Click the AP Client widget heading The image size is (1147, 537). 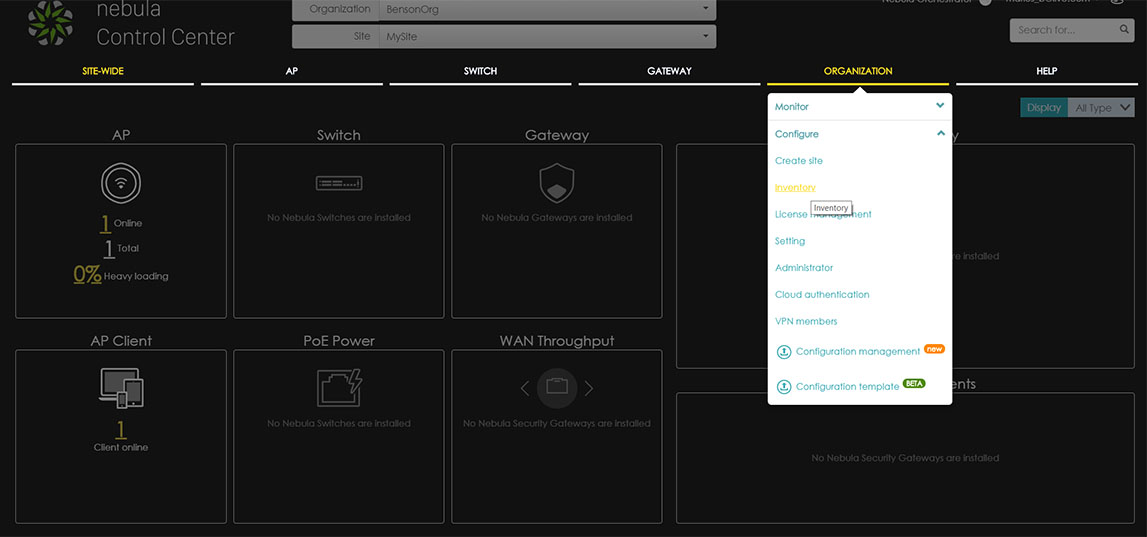121,341
